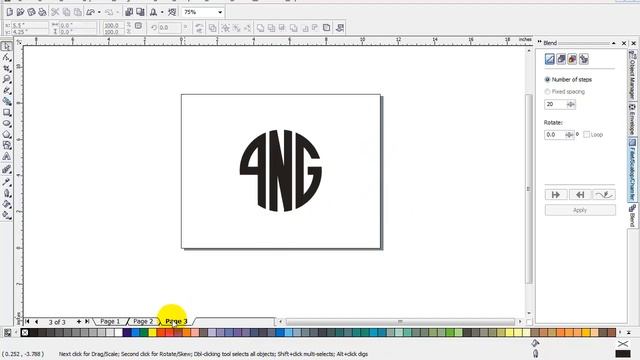Click the blend End object button

point(580,195)
